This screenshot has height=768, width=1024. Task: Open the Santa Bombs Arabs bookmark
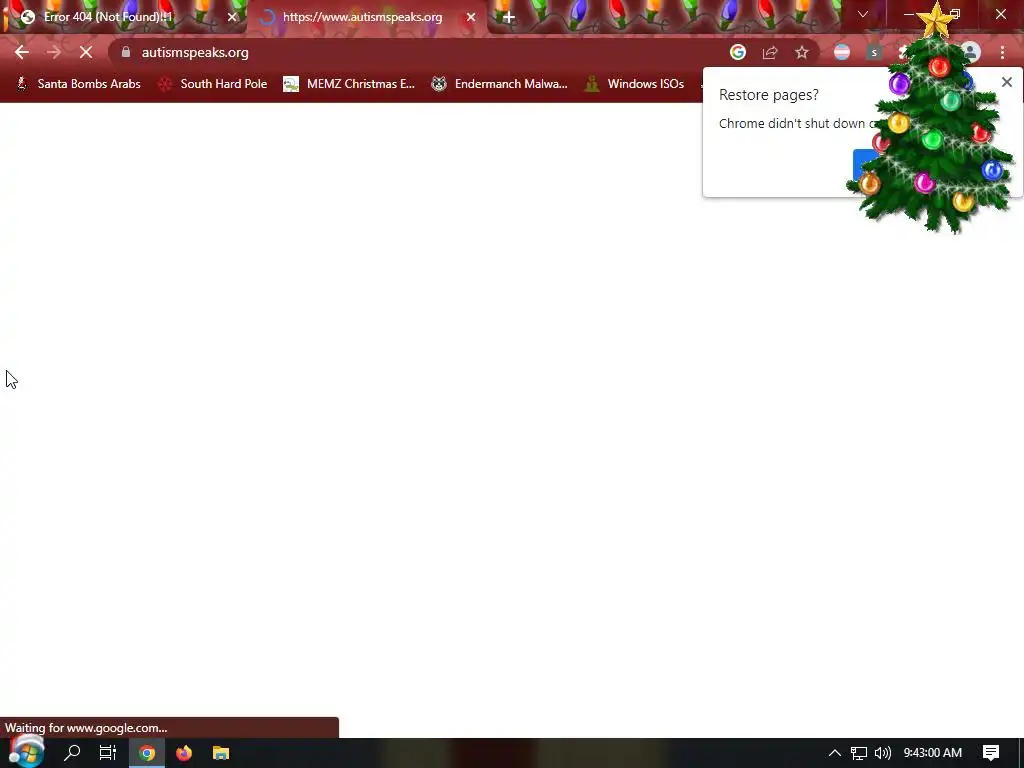(x=78, y=84)
